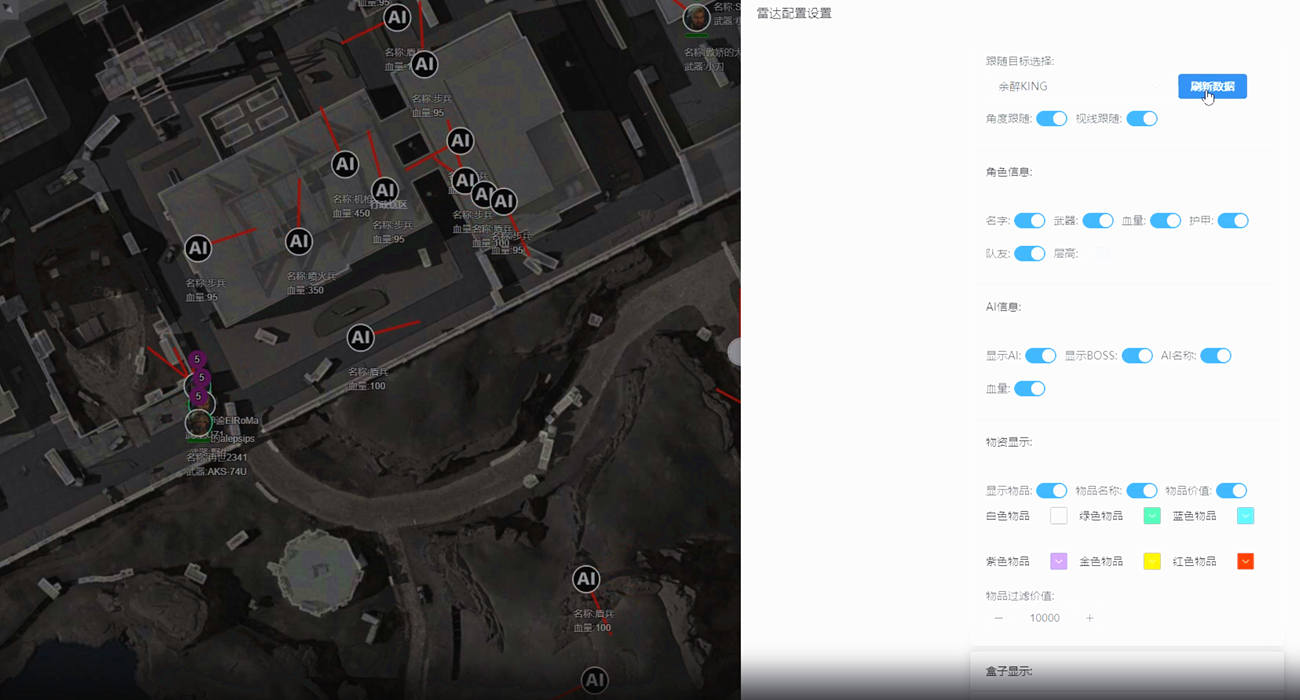
Task: Click the AI marker with 血量:350
Action: coord(299,241)
